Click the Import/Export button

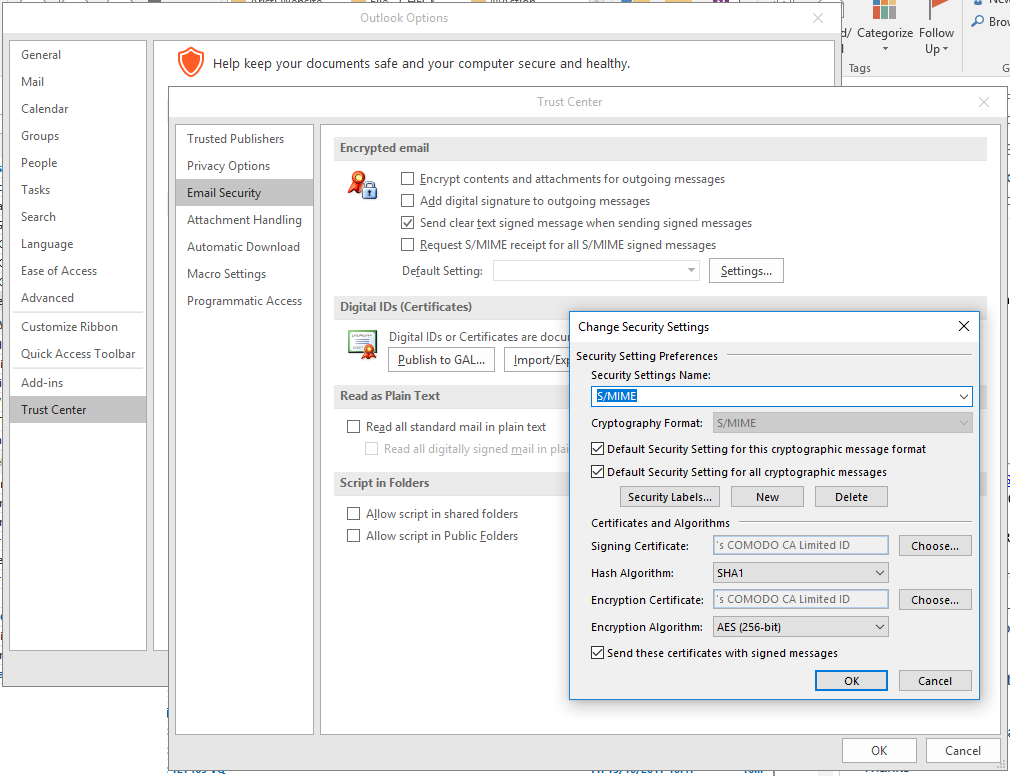click(537, 359)
